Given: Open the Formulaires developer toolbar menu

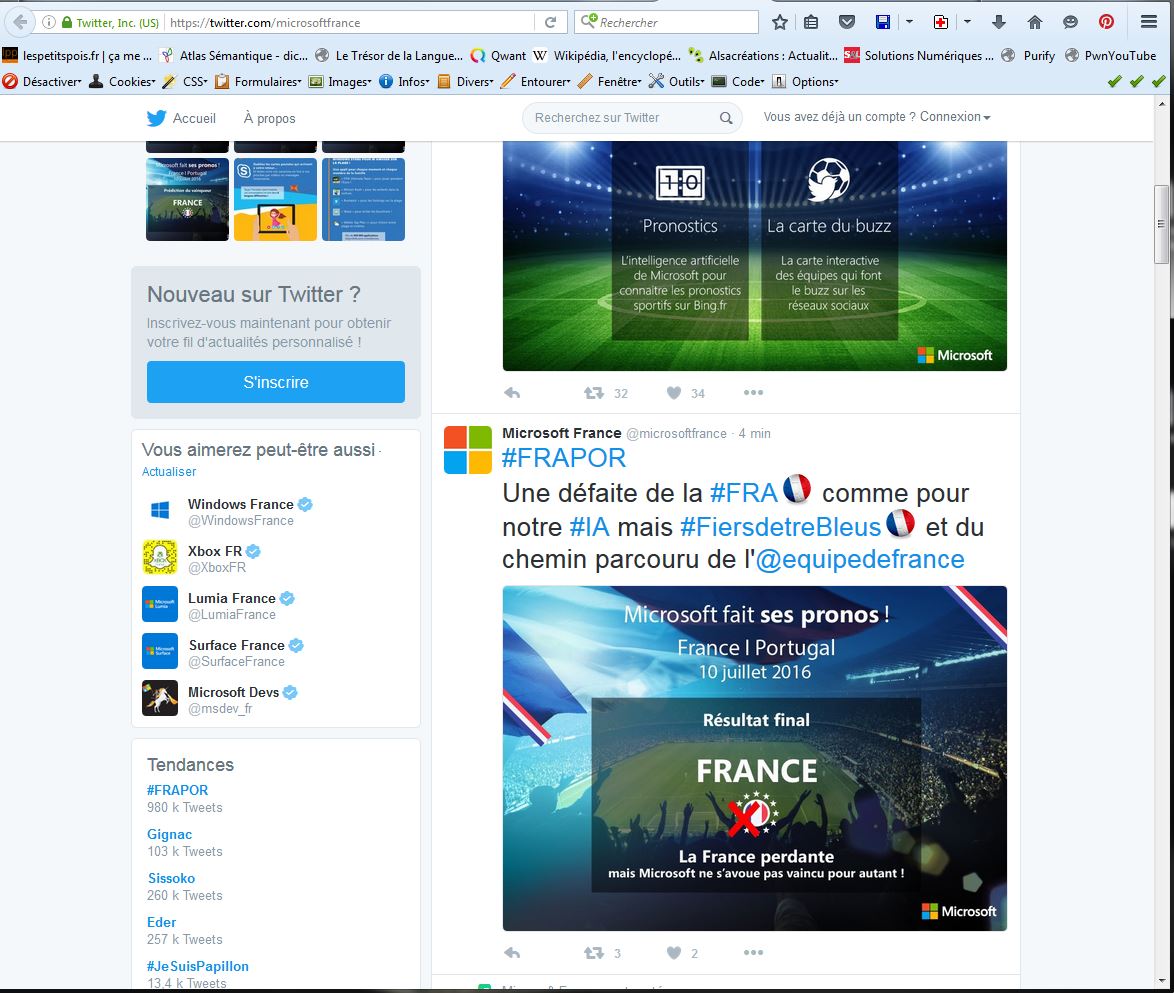Looking at the screenshot, I should click(258, 82).
